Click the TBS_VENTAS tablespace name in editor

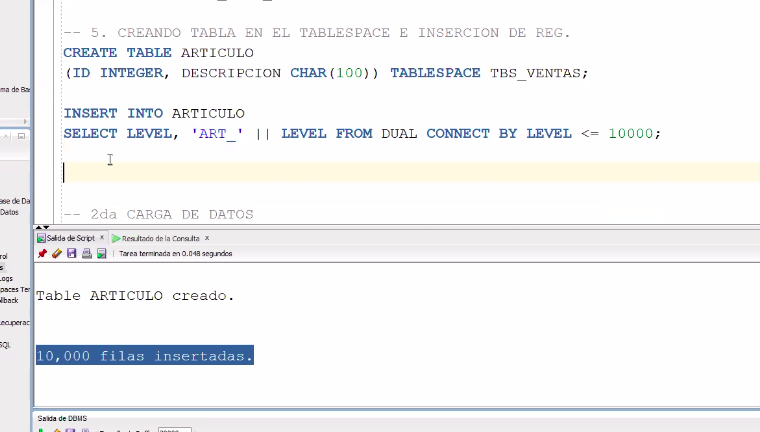[537, 73]
